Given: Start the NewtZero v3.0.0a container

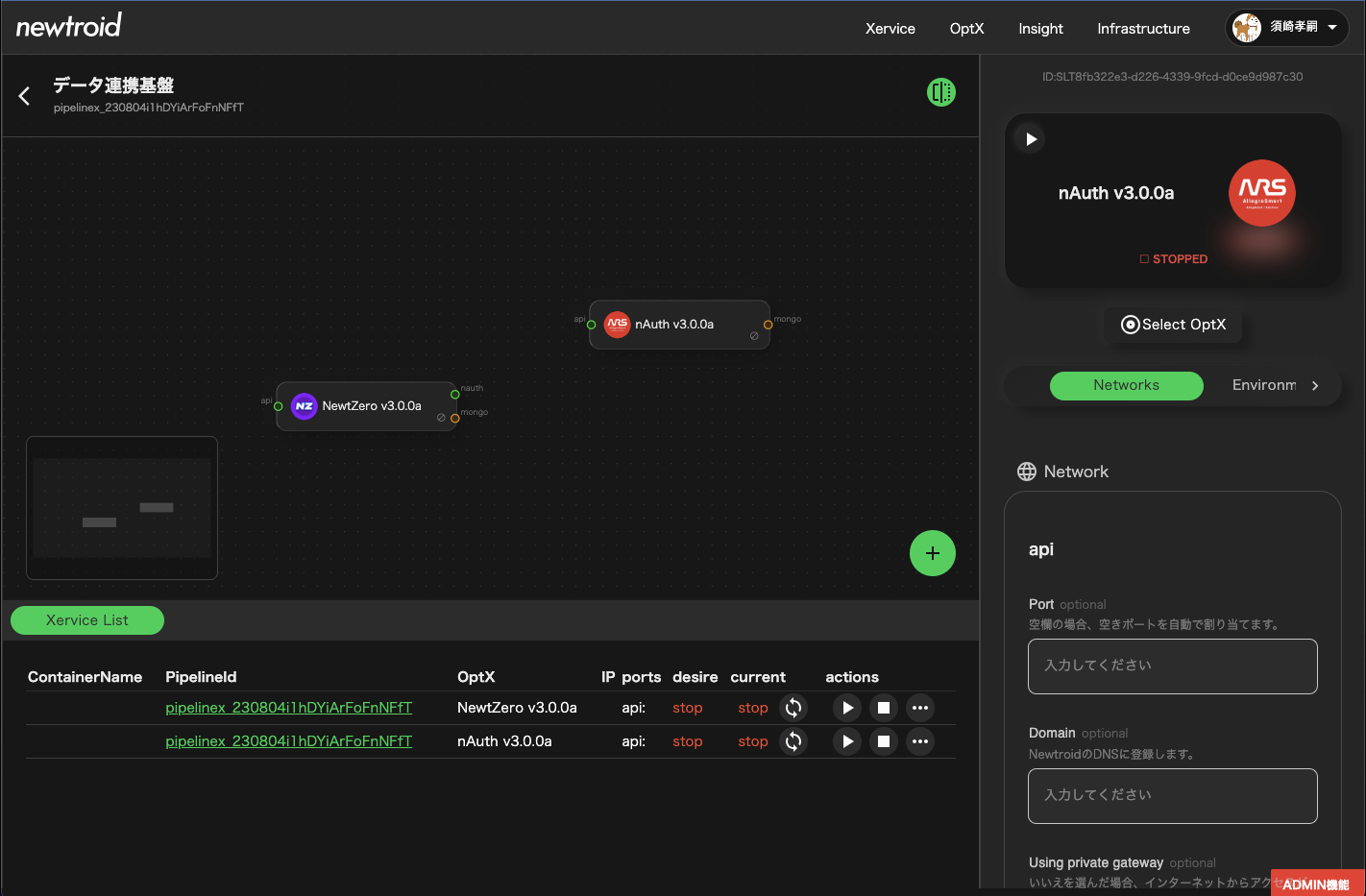Looking at the screenshot, I should click(847, 708).
